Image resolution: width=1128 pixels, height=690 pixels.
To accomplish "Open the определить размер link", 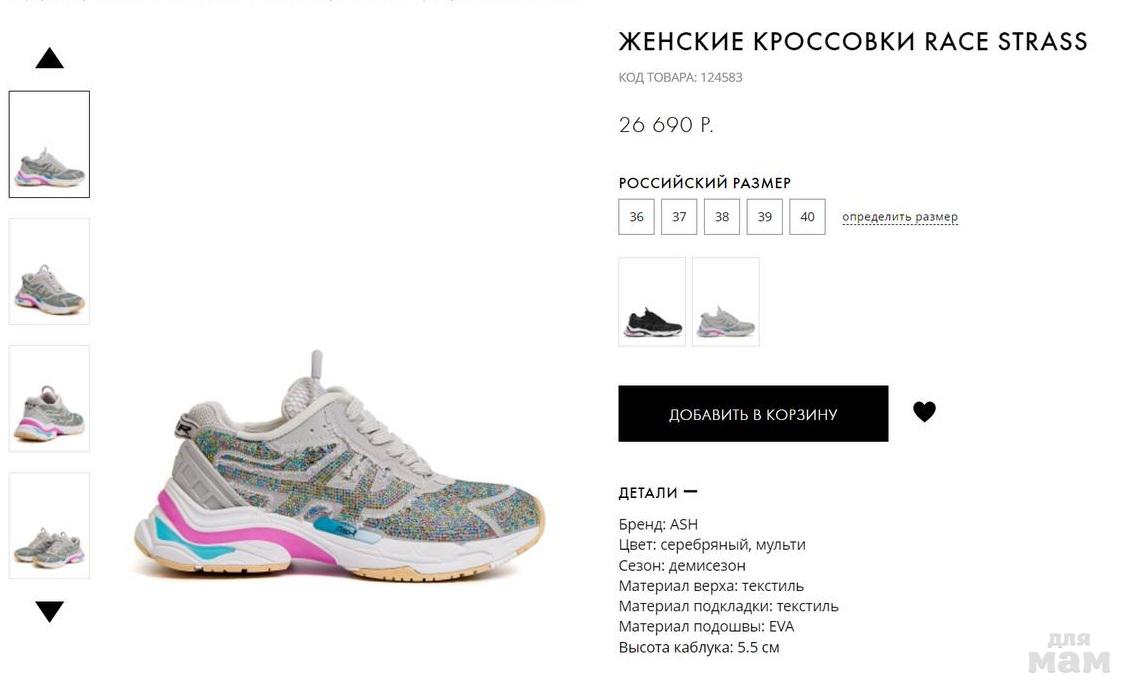I will tap(900, 217).
